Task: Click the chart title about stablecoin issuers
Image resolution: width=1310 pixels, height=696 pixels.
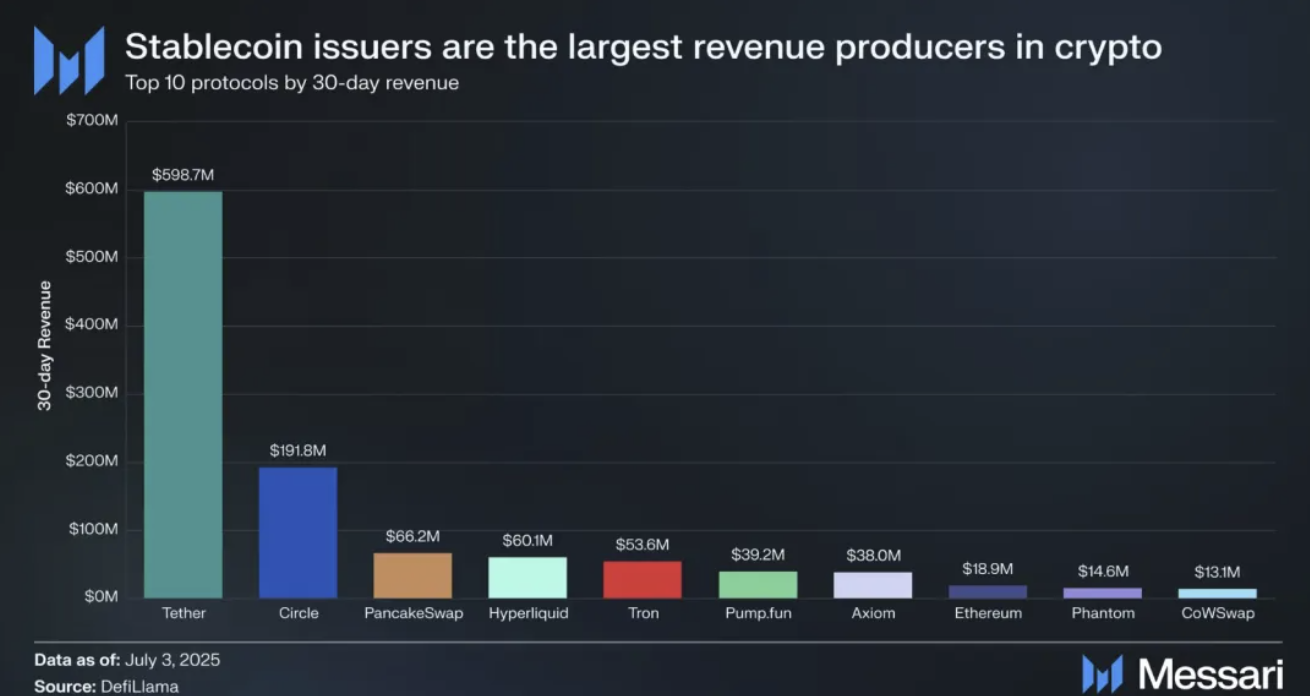Action: click(x=642, y=47)
